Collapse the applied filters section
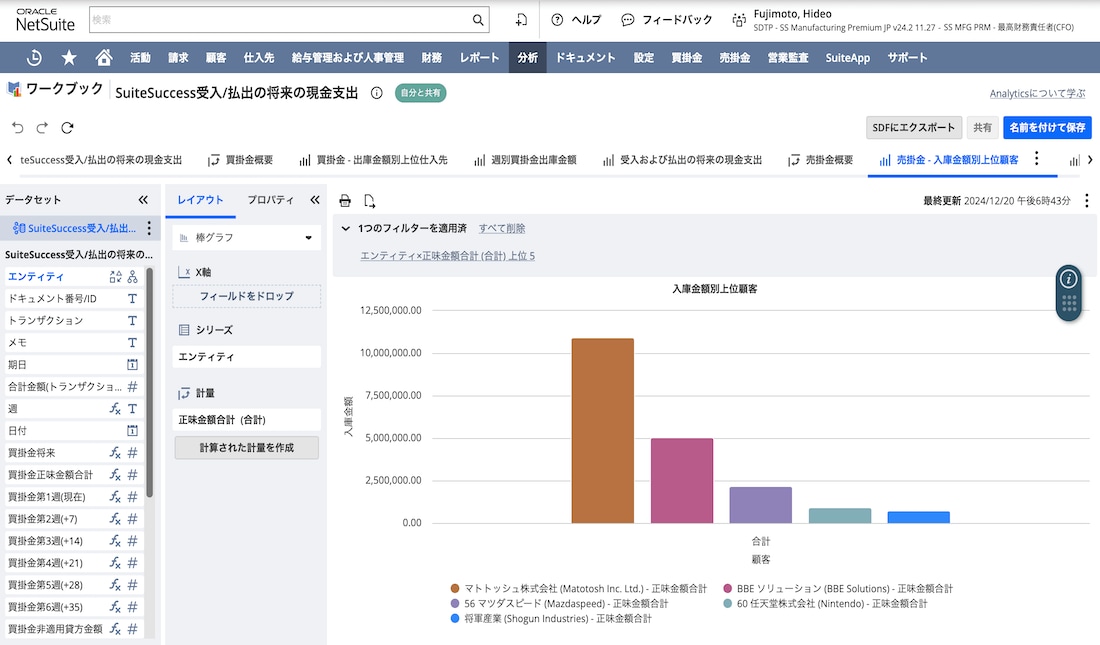The image size is (1100, 645). [346, 228]
